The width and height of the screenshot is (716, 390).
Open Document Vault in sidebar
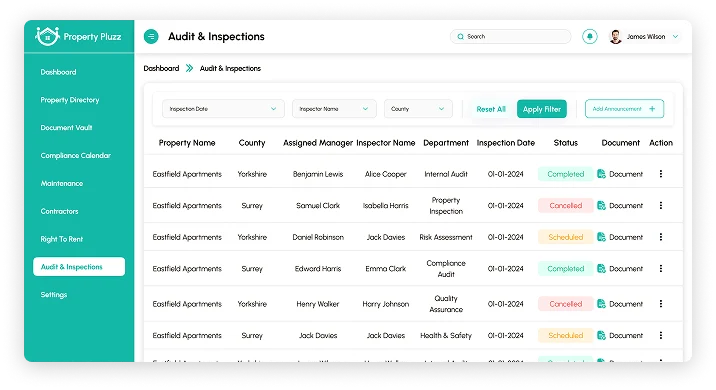[x=66, y=128]
